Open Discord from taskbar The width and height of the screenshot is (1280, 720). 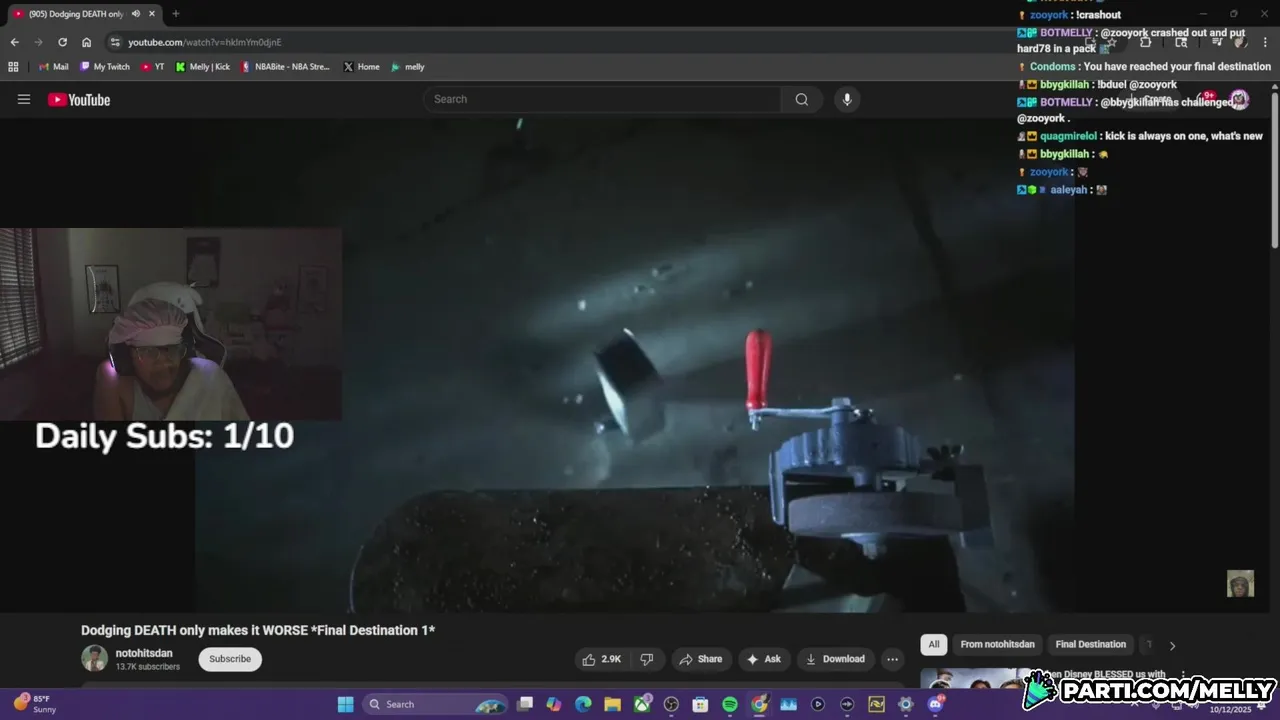pyautogui.click(x=935, y=704)
